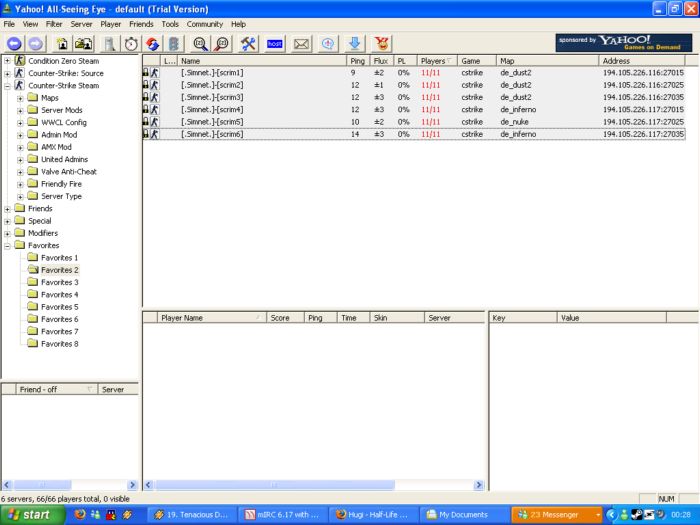Click the new player profile toolbar icon
The height and width of the screenshot is (525, 700).
point(62,44)
